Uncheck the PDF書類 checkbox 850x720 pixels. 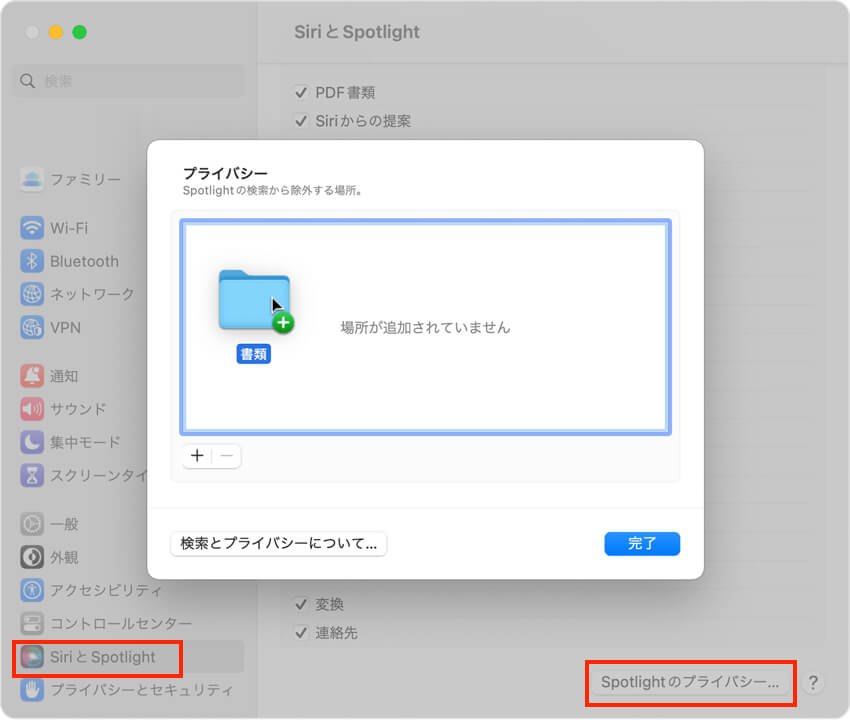(x=302, y=92)
